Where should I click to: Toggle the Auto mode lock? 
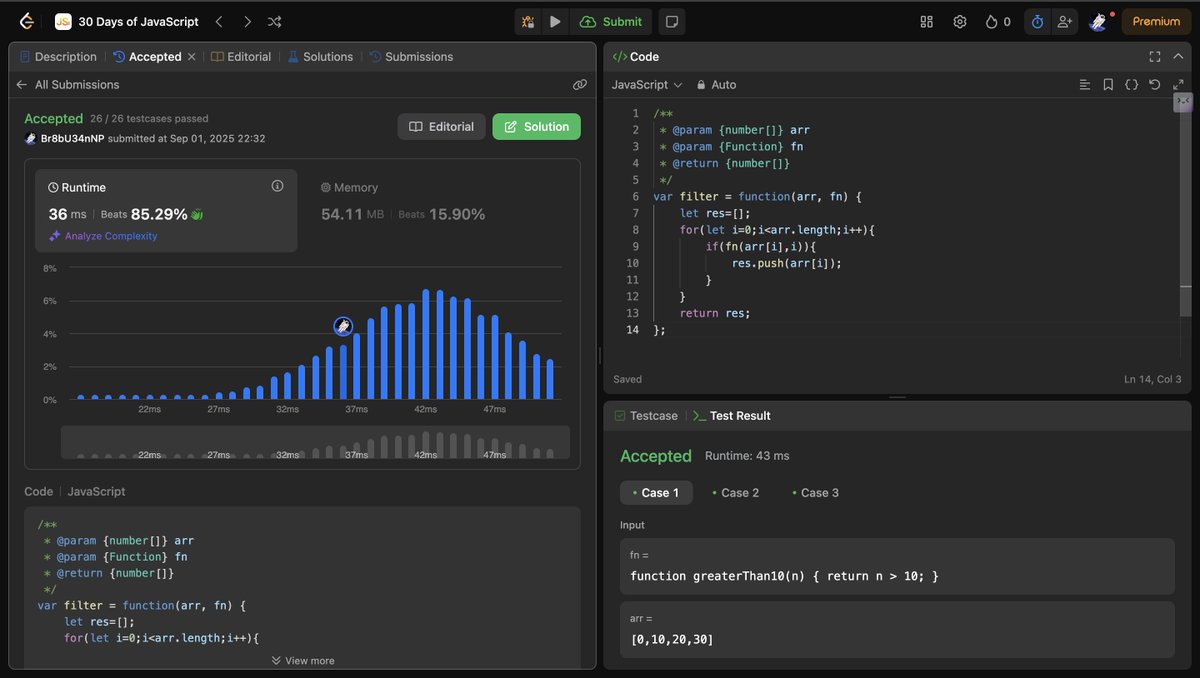pos(716,85)
